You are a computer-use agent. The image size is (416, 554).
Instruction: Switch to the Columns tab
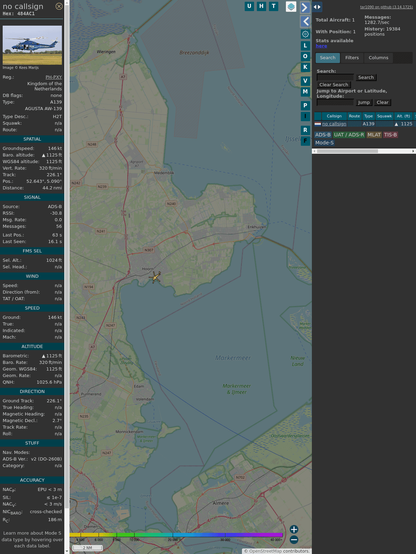tap(378, 58)
